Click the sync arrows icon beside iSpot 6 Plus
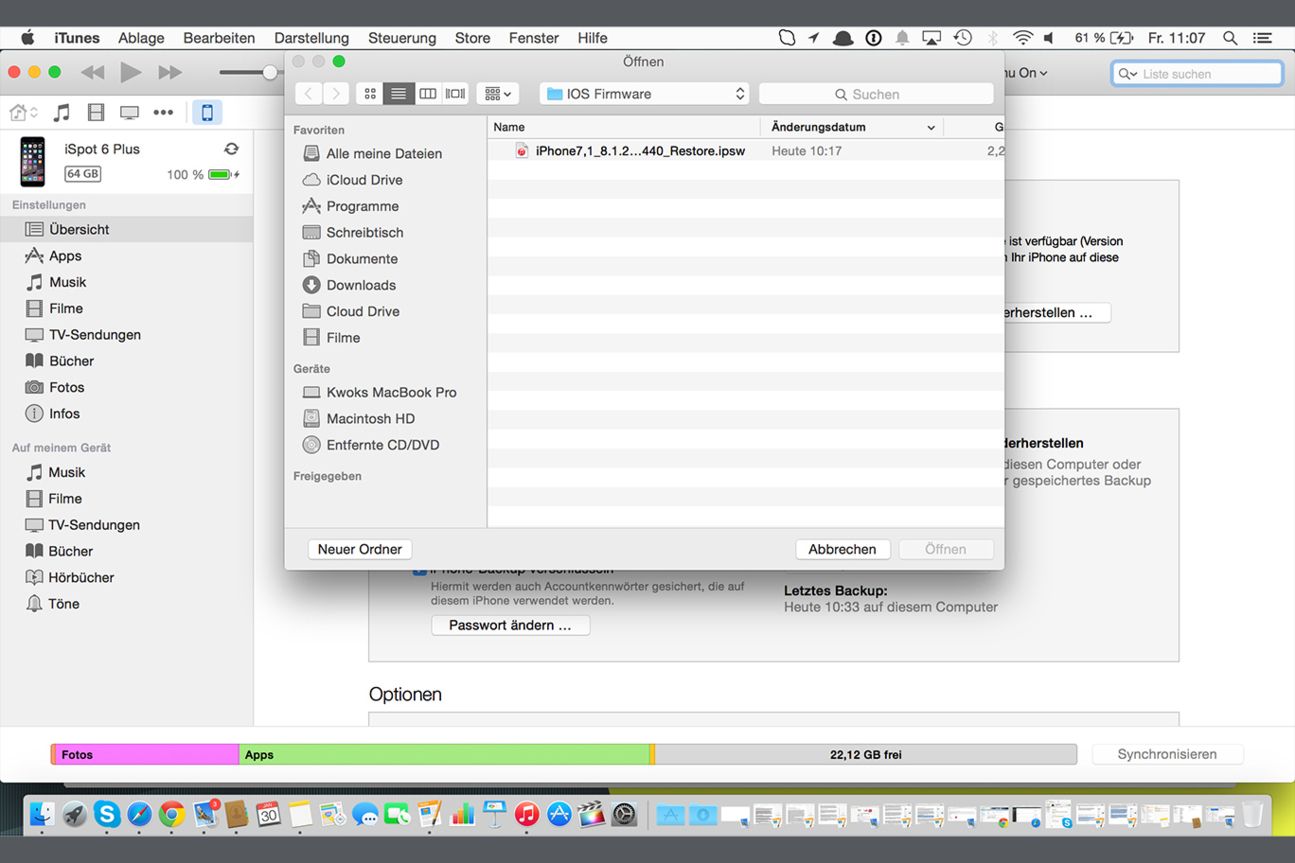The image size is (1295, 863). [x=231, y=149]
